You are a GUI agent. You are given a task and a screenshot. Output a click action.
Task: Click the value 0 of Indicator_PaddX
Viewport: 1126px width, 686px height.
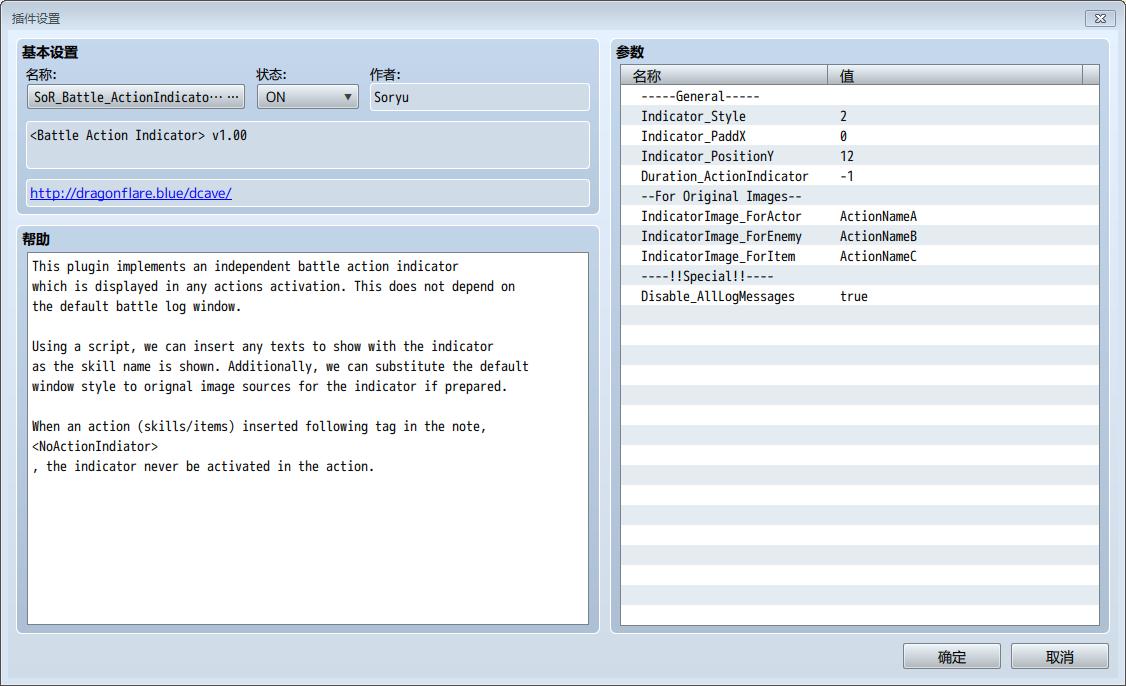843,136
